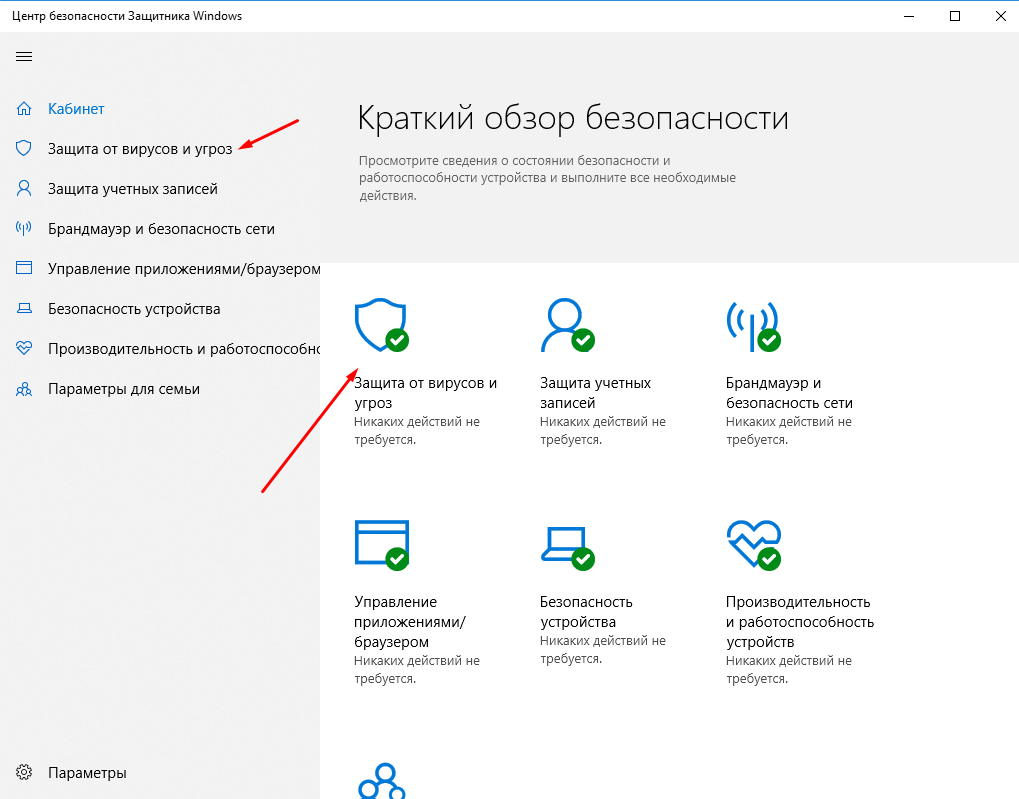
Task: Select Кабинет in the sidebar
Action: [x=76, y=109]
